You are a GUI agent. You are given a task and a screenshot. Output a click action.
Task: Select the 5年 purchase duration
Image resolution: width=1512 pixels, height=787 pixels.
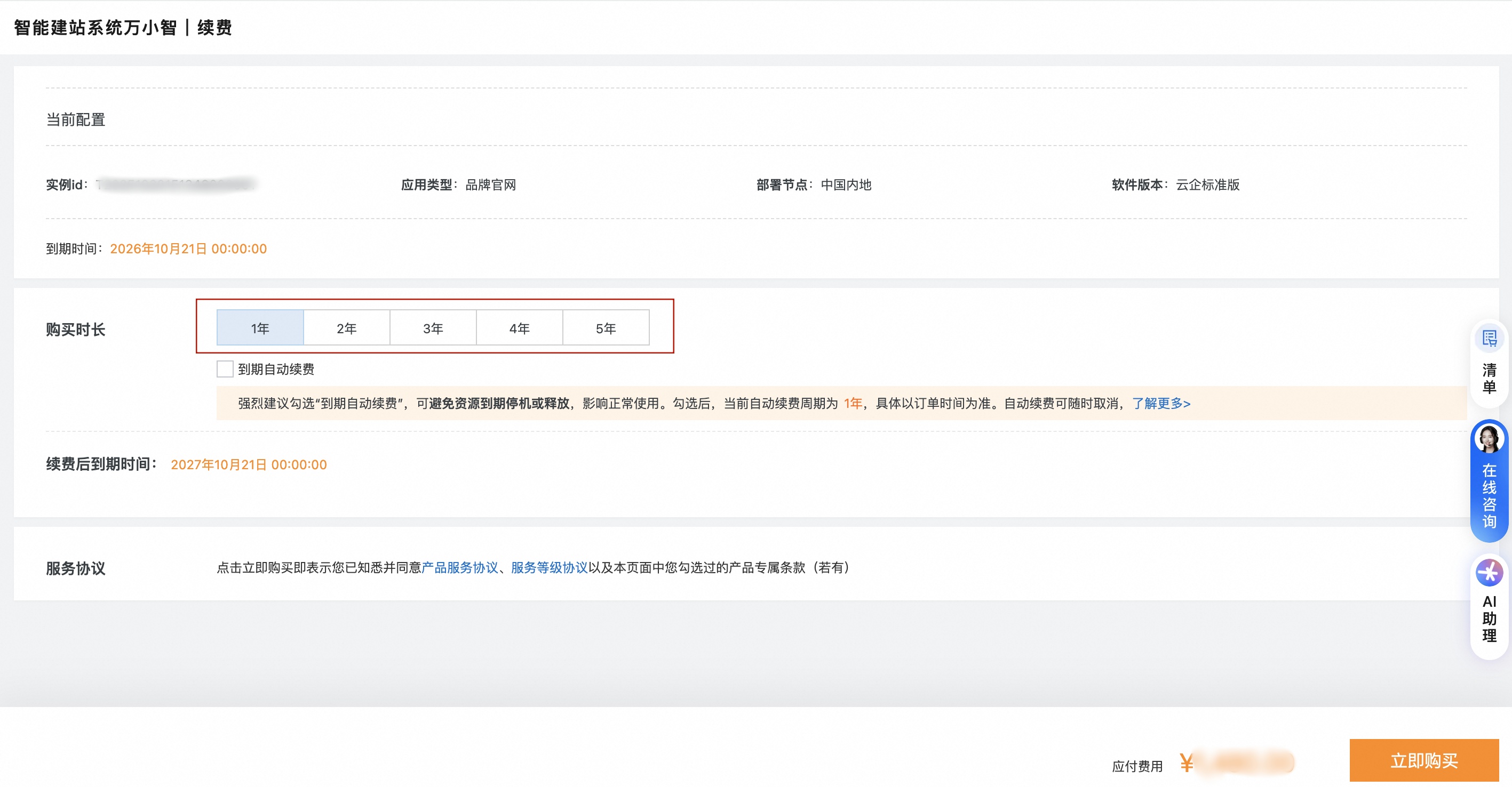[x=606, y=328]
